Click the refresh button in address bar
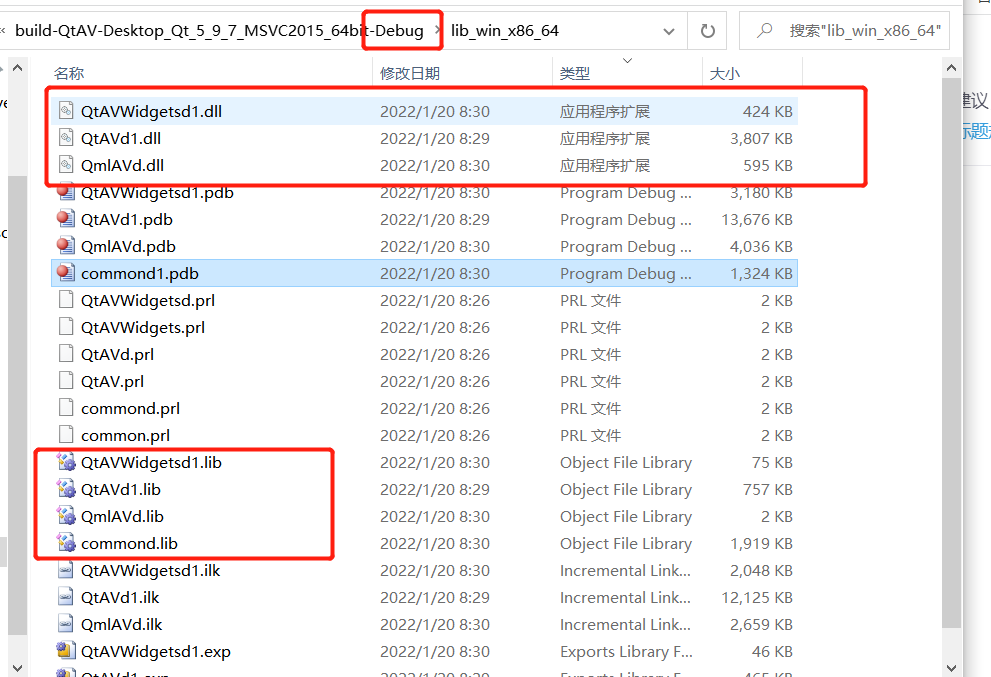Viewport: 991px width, 677px height. [707, 30]
